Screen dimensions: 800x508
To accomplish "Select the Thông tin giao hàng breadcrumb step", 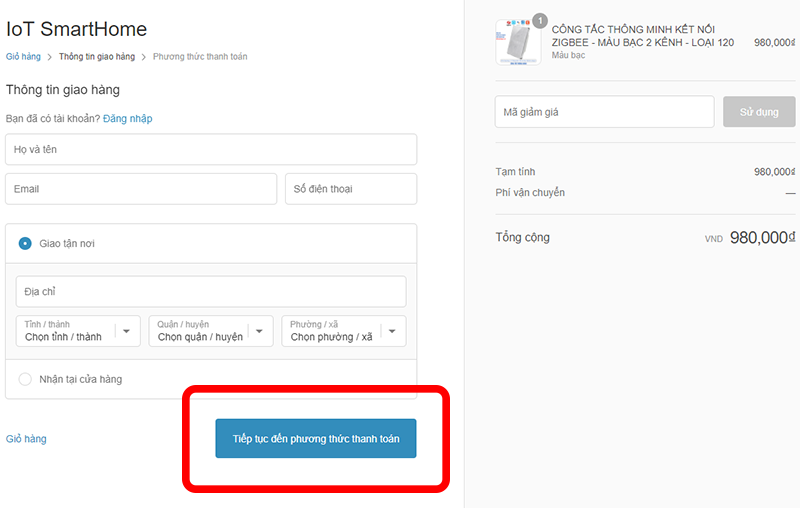I will point(97,57).
